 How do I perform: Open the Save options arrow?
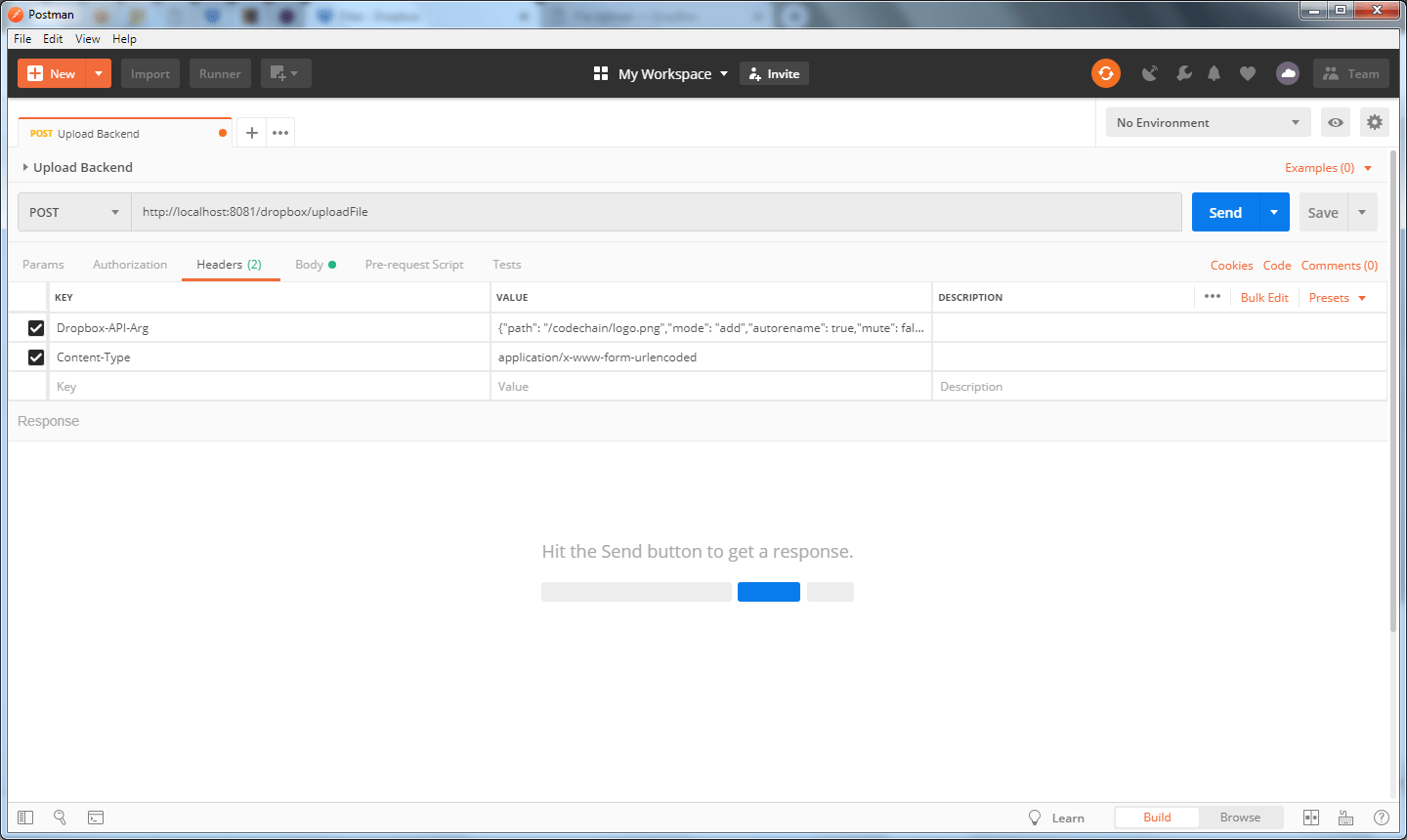[x=1362, y=212]
